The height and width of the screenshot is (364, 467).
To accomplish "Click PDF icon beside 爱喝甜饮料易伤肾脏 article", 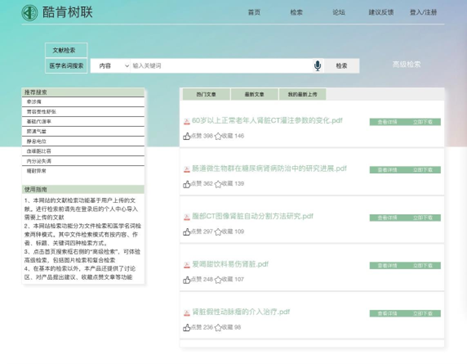I will [x=187, y=265].
